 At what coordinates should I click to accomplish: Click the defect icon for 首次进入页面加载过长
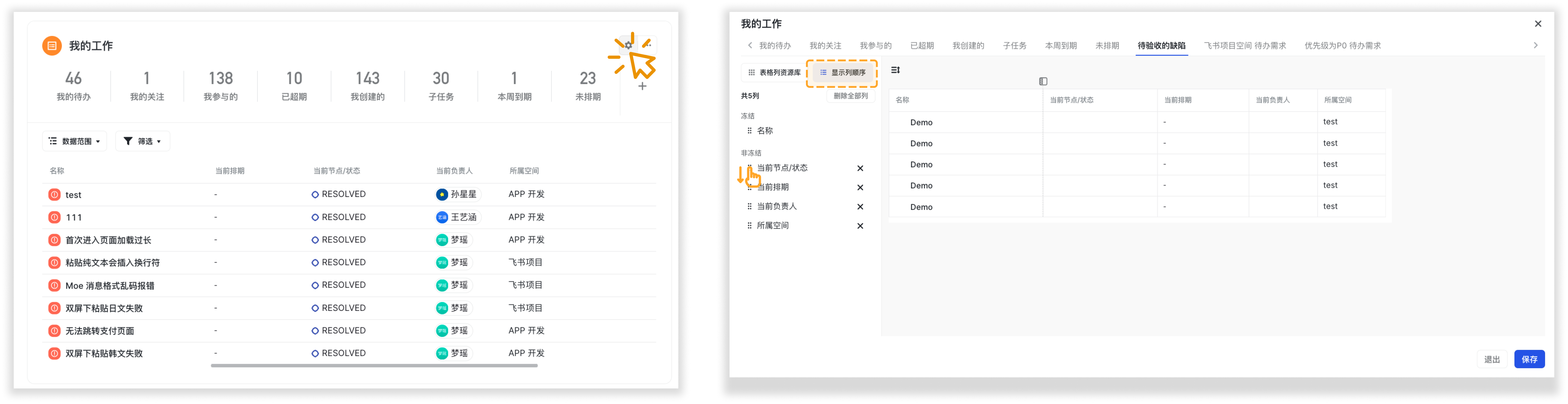[54, 240]
